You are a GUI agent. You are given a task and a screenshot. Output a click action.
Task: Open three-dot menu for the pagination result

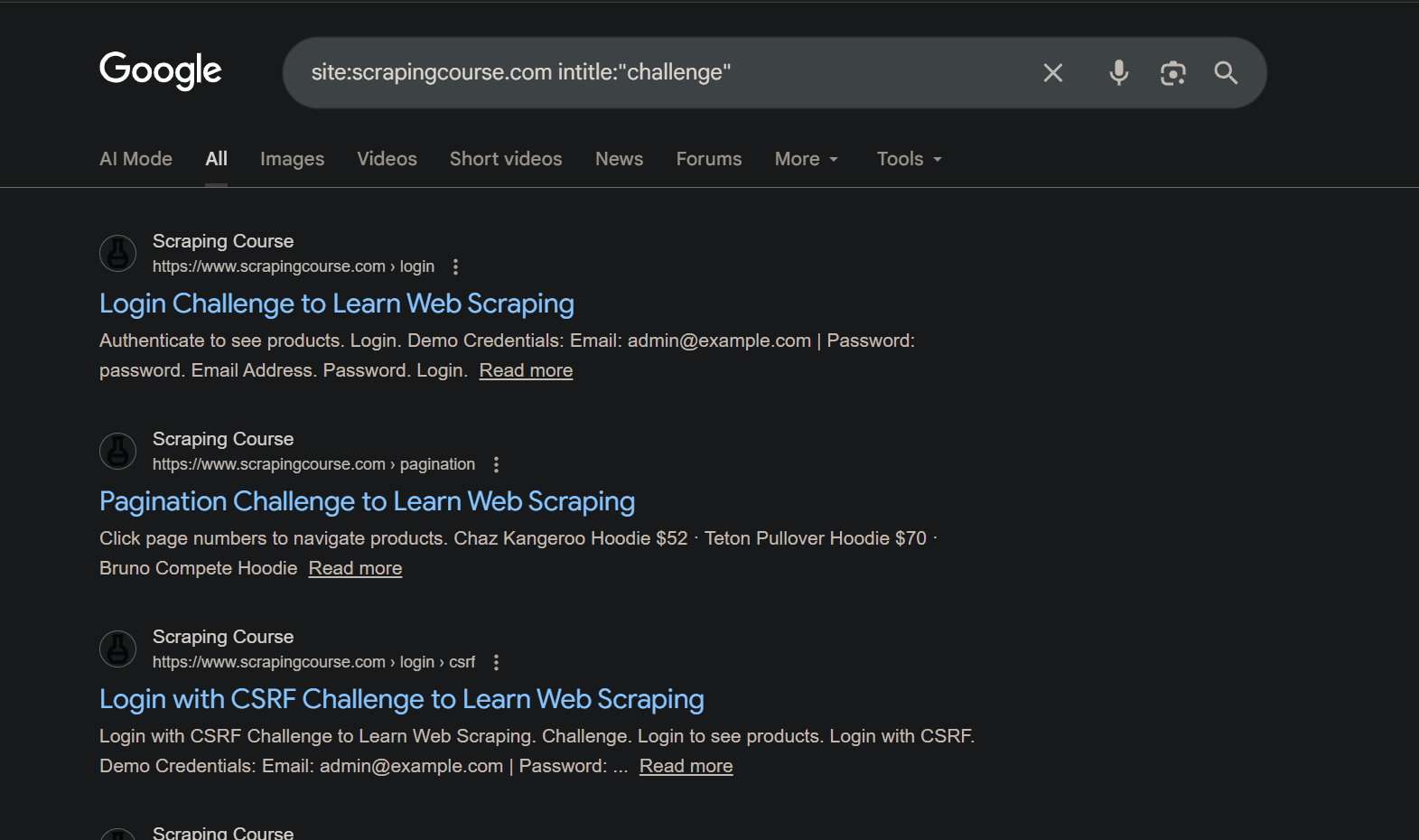click(496, 464)
